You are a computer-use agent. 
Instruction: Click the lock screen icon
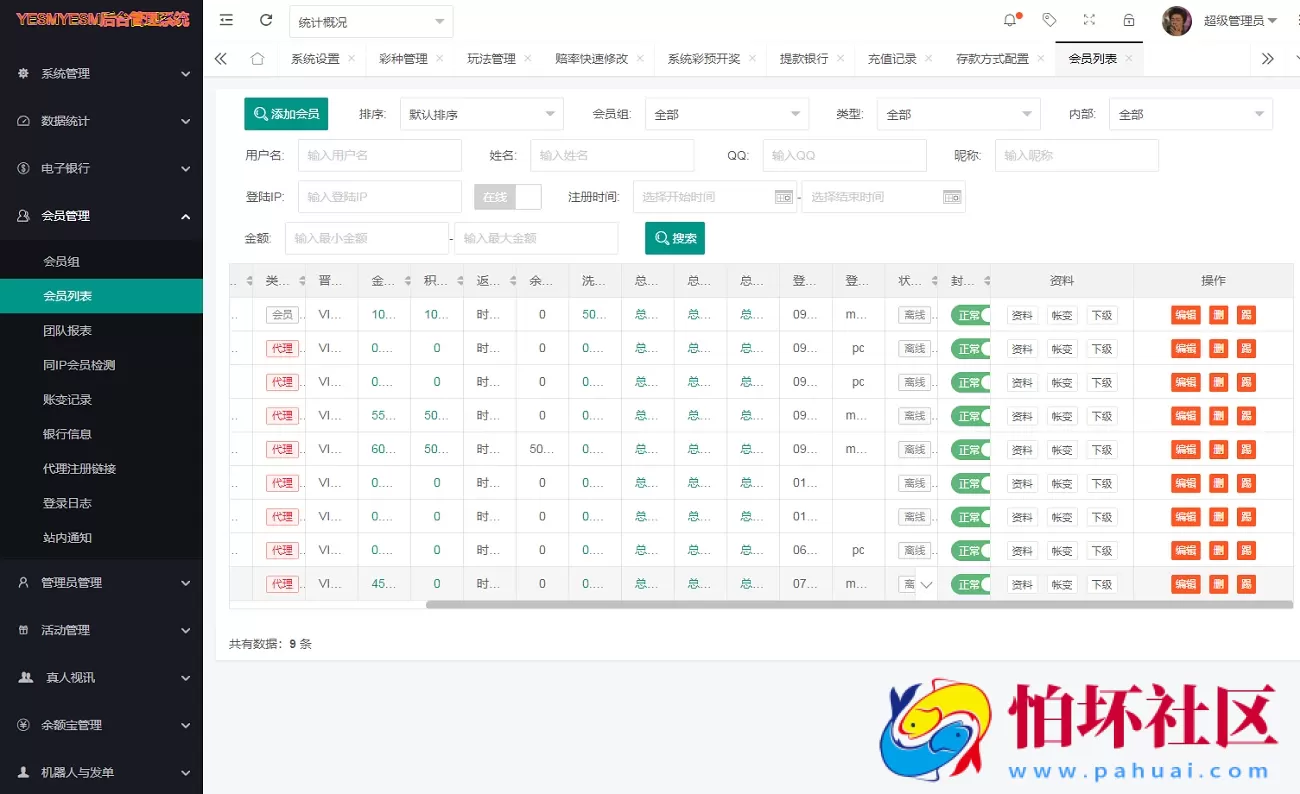(1128, 20)
